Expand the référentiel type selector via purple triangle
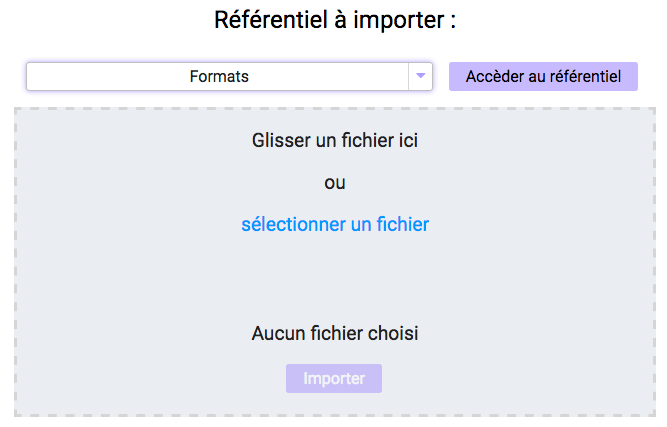The height and width of the screenshot is (427, 667). coord(420,76)
